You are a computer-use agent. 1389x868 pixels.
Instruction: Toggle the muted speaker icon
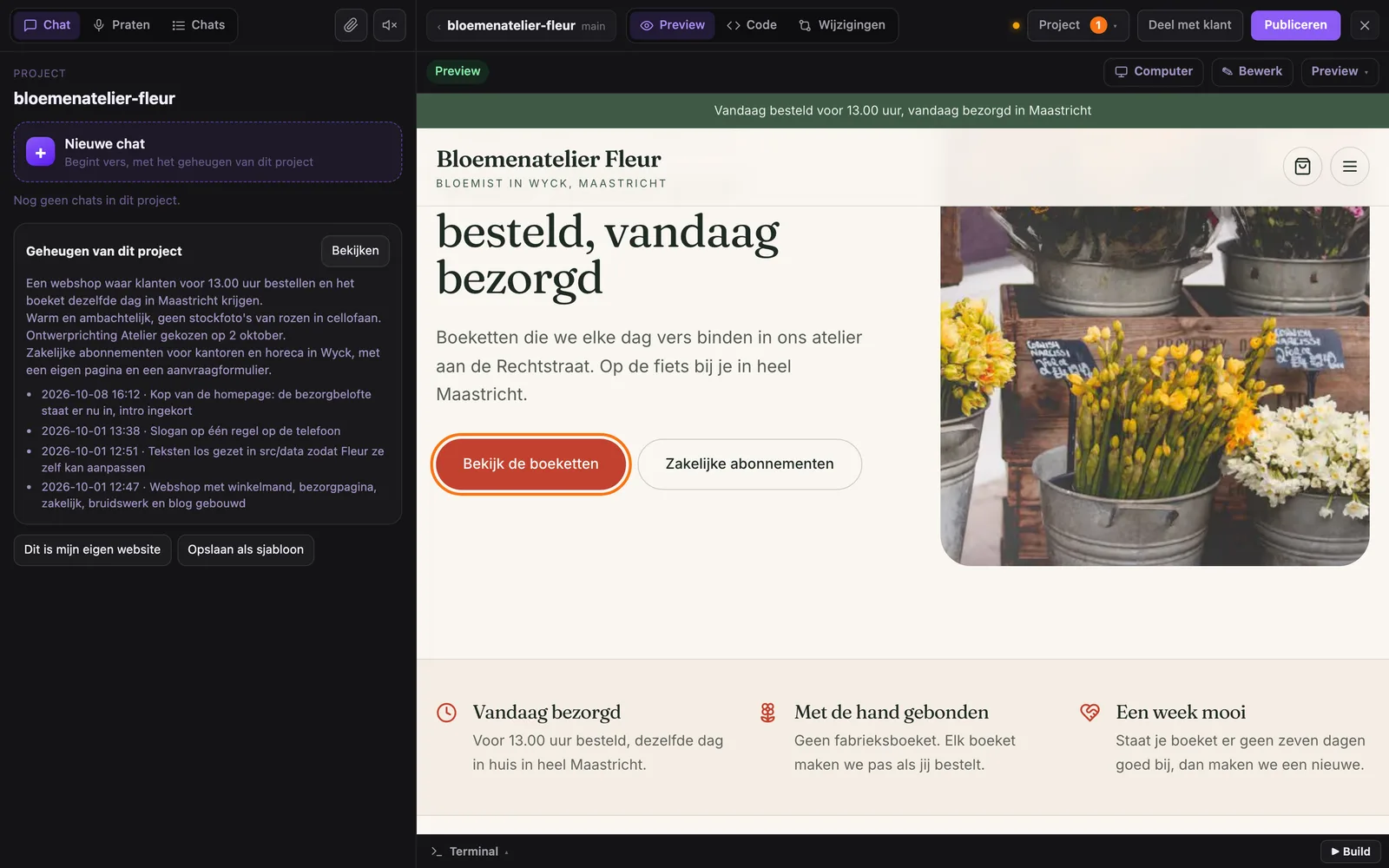coord(390,25)
